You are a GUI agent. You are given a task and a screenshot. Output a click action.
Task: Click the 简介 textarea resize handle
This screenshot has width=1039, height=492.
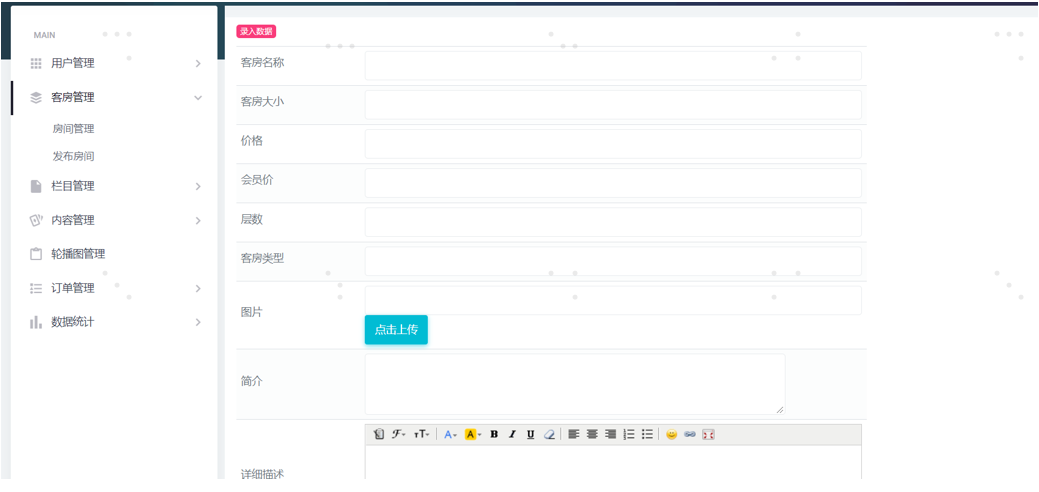(x=780, y=410)
